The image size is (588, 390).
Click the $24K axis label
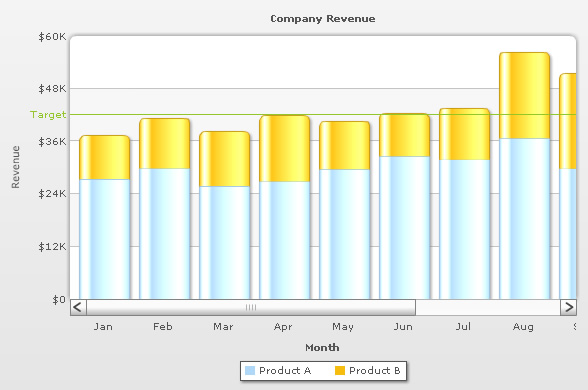[52, 194]
